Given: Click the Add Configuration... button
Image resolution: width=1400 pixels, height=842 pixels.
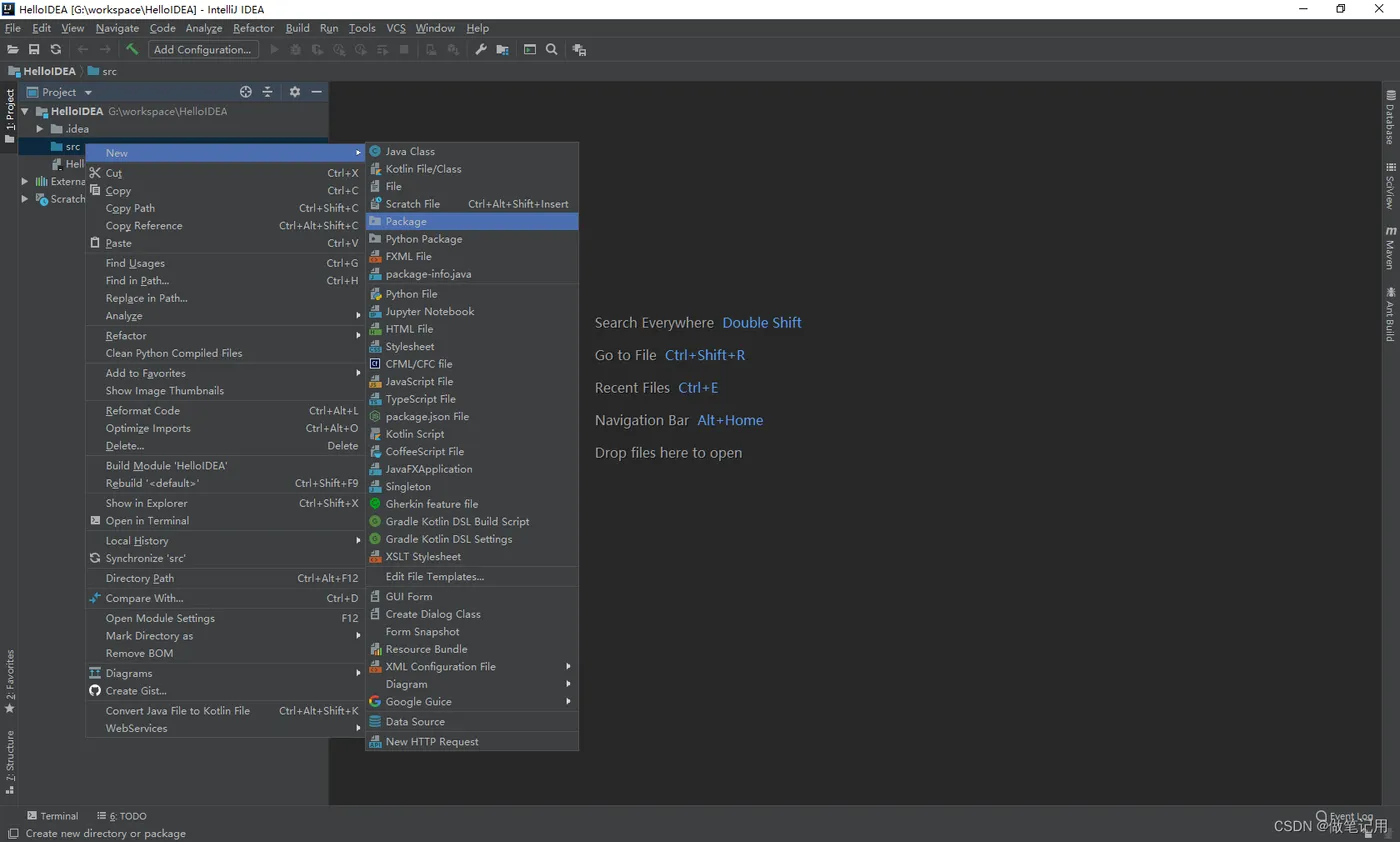Looking at the screenshot, I should 203,49.
